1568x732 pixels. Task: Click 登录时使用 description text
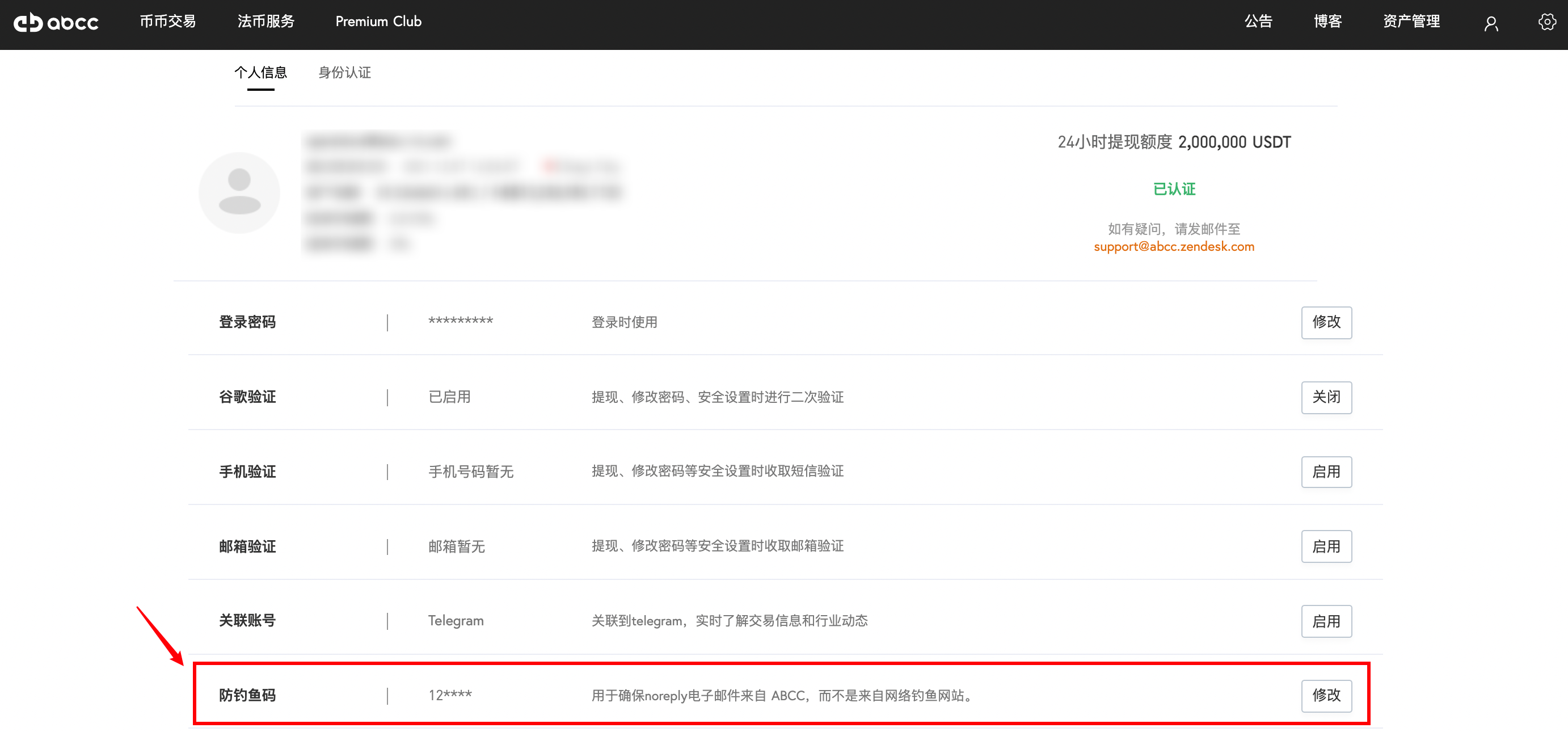(625, 322)
